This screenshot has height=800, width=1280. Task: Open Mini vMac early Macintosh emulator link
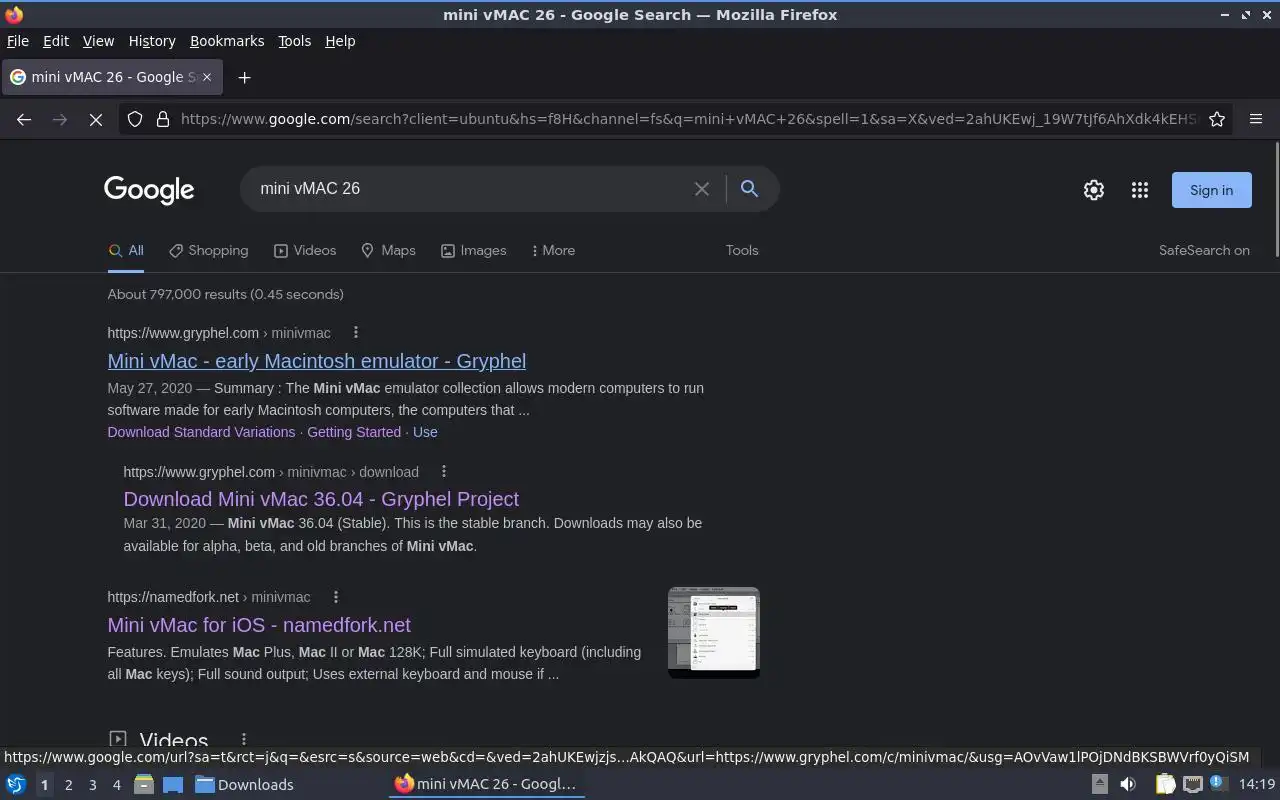pos(317,361)
